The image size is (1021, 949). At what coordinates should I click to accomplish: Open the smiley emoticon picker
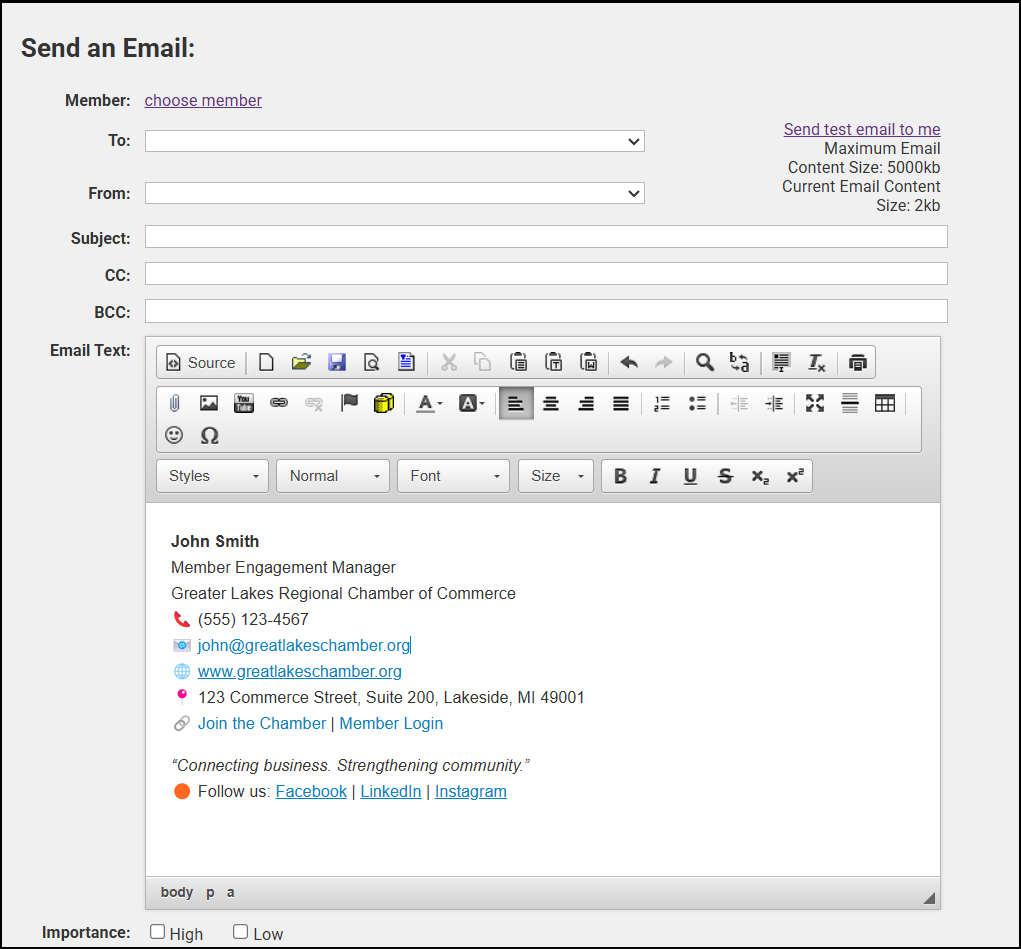tap(174, 435)
